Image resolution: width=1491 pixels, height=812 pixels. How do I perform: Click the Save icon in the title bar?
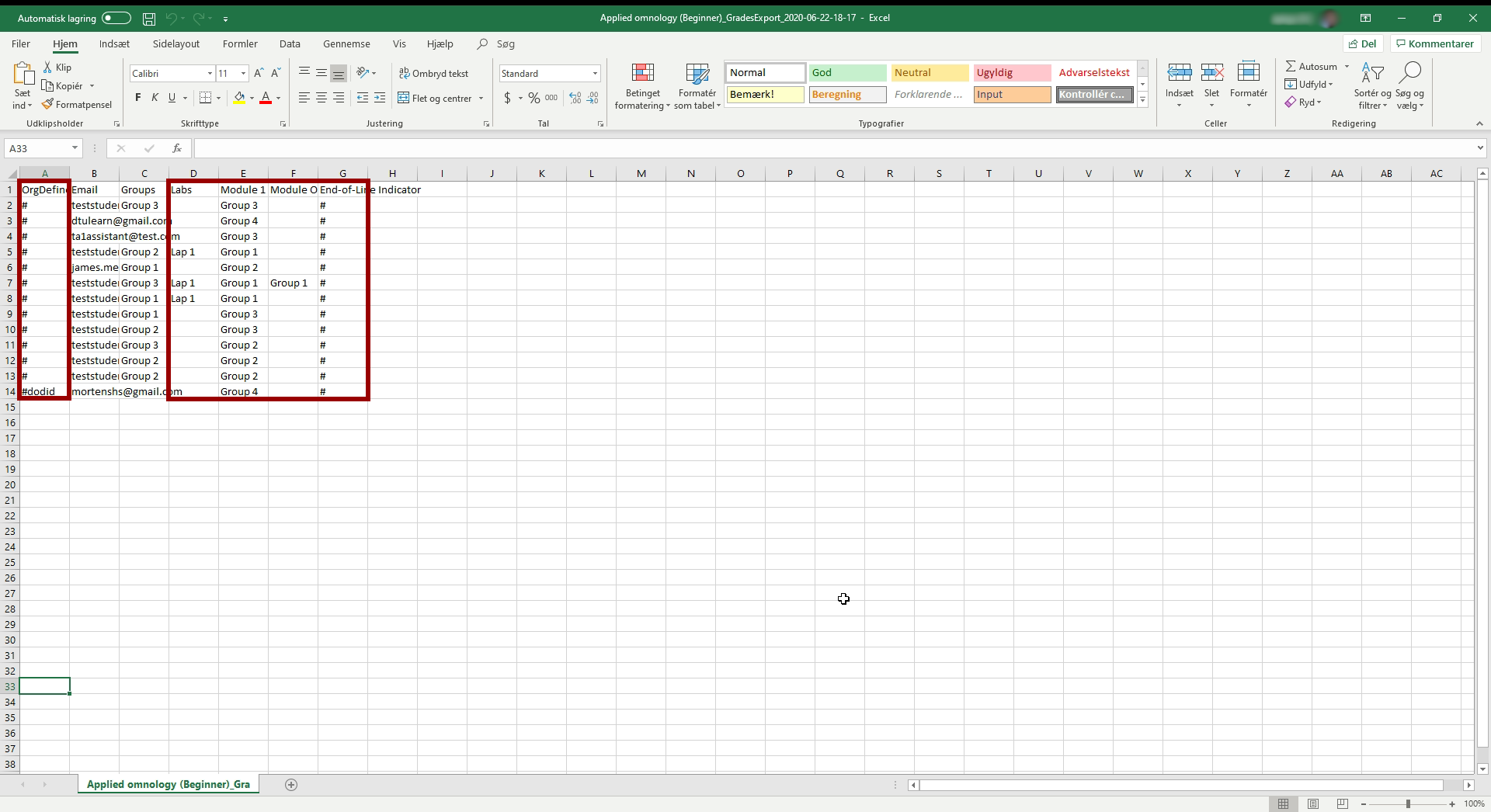tap(149, 18)
